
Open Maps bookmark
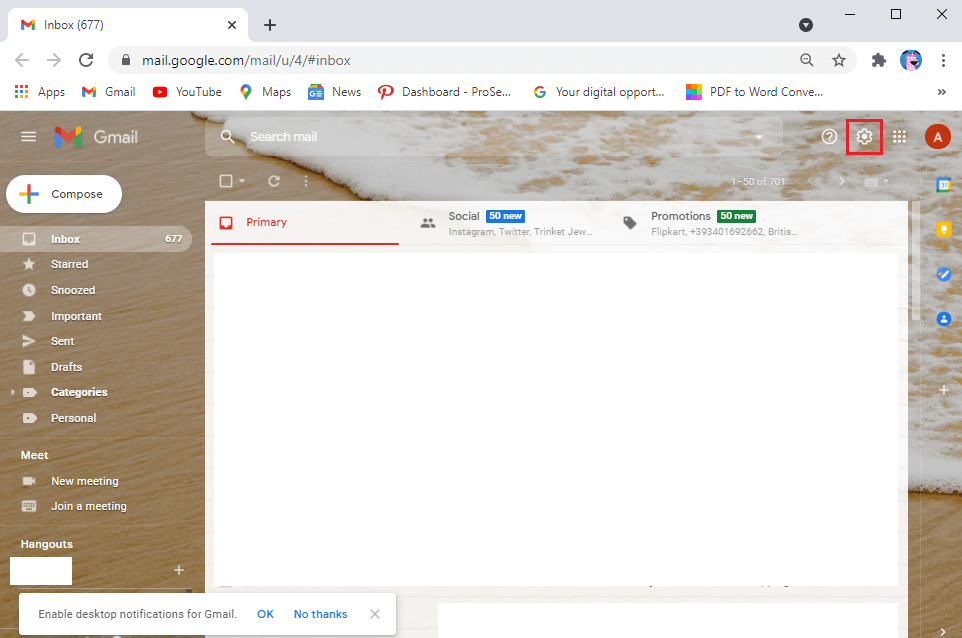tap(265, 92)
